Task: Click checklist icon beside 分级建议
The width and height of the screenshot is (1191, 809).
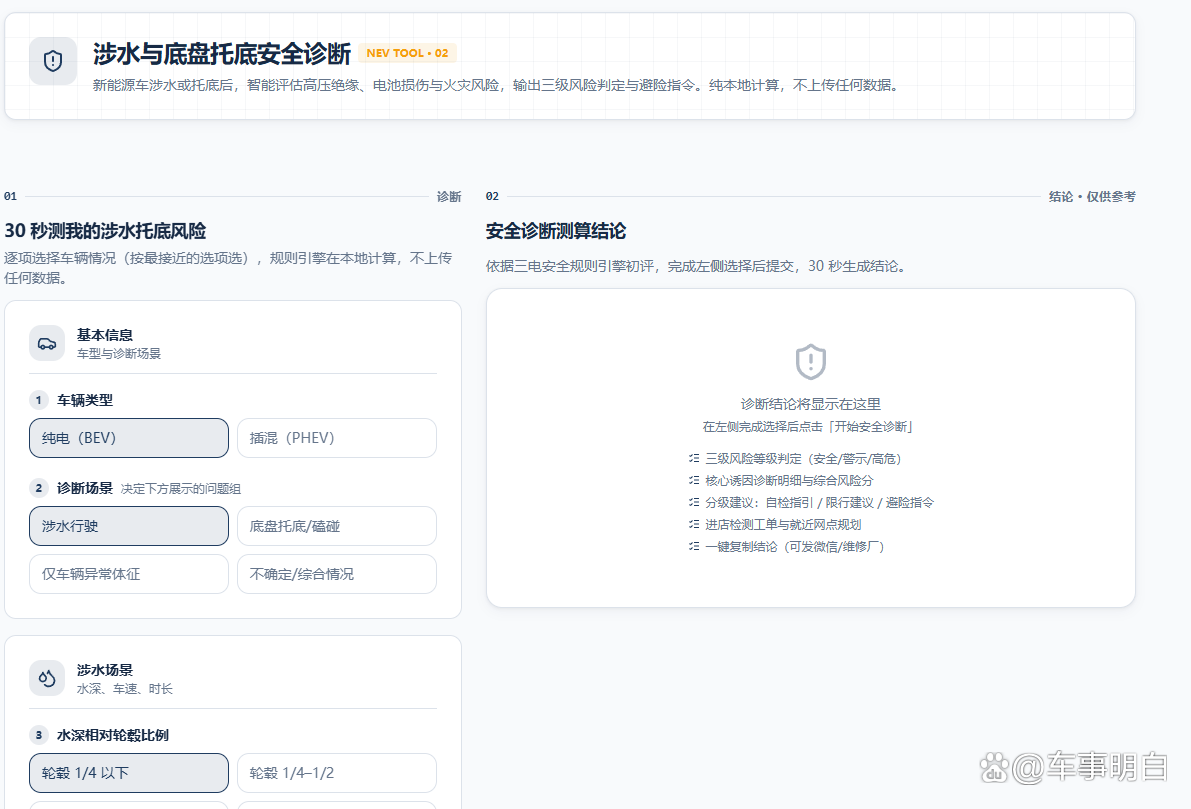Action: (x=693, y=502)
